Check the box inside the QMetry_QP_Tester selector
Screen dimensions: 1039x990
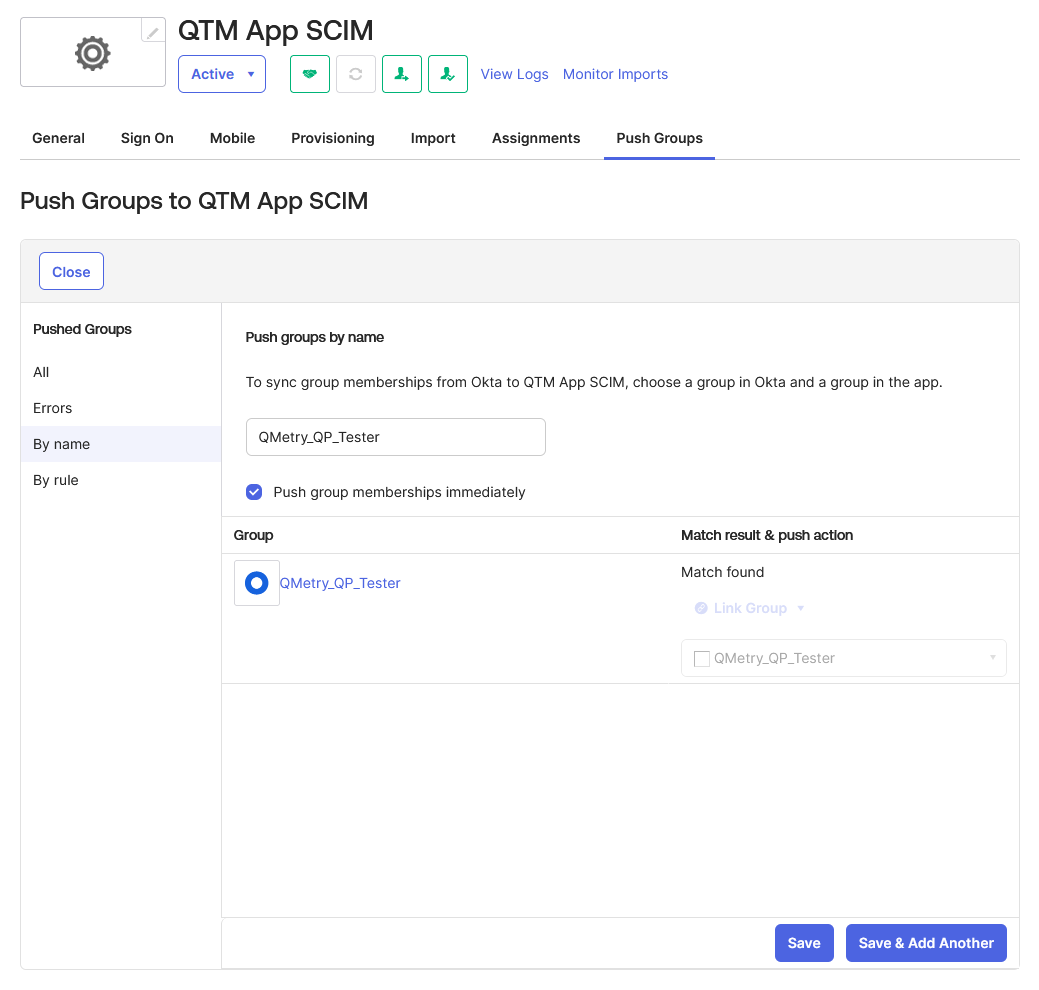click(x=701, y=658)
